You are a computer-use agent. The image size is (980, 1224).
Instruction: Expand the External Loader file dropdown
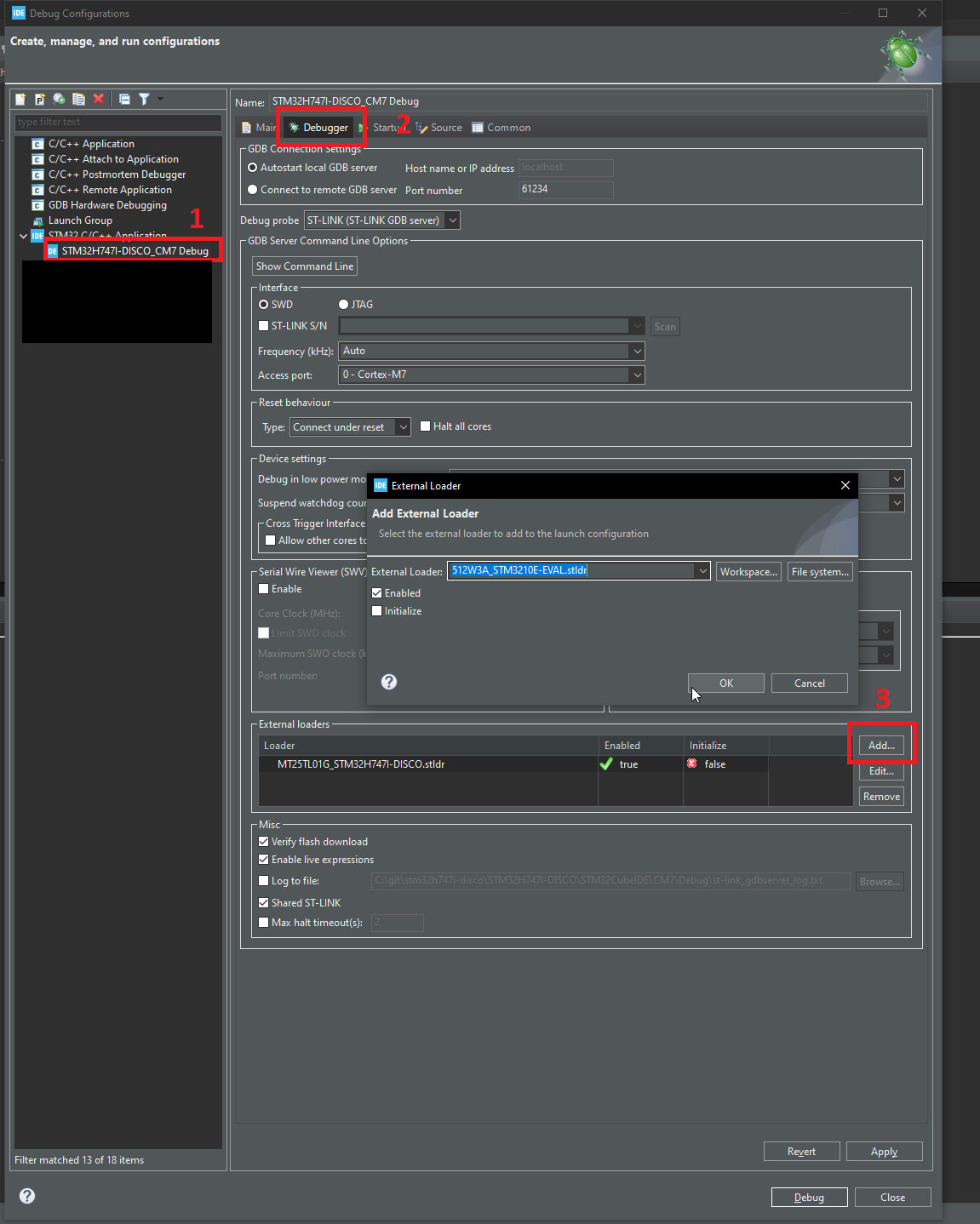click(x=702, y=570)
